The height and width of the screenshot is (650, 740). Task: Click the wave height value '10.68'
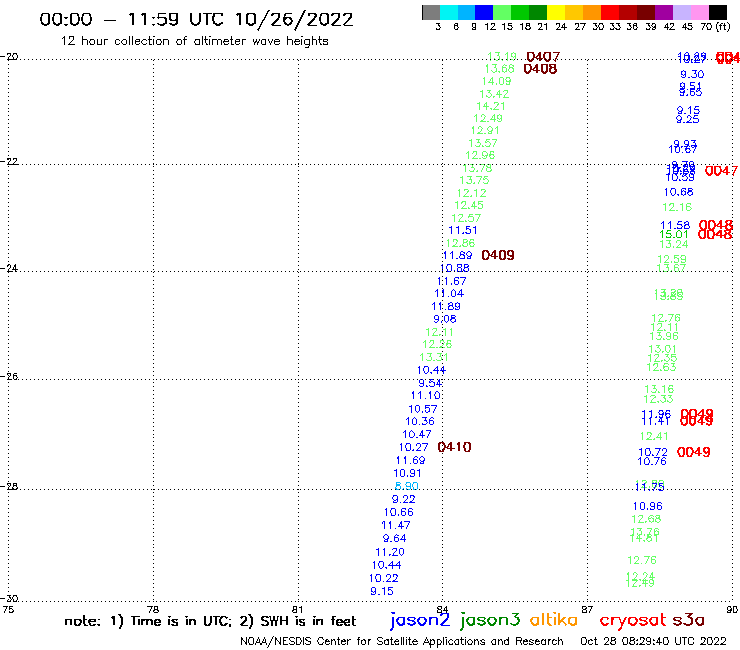tap(679, 192)
